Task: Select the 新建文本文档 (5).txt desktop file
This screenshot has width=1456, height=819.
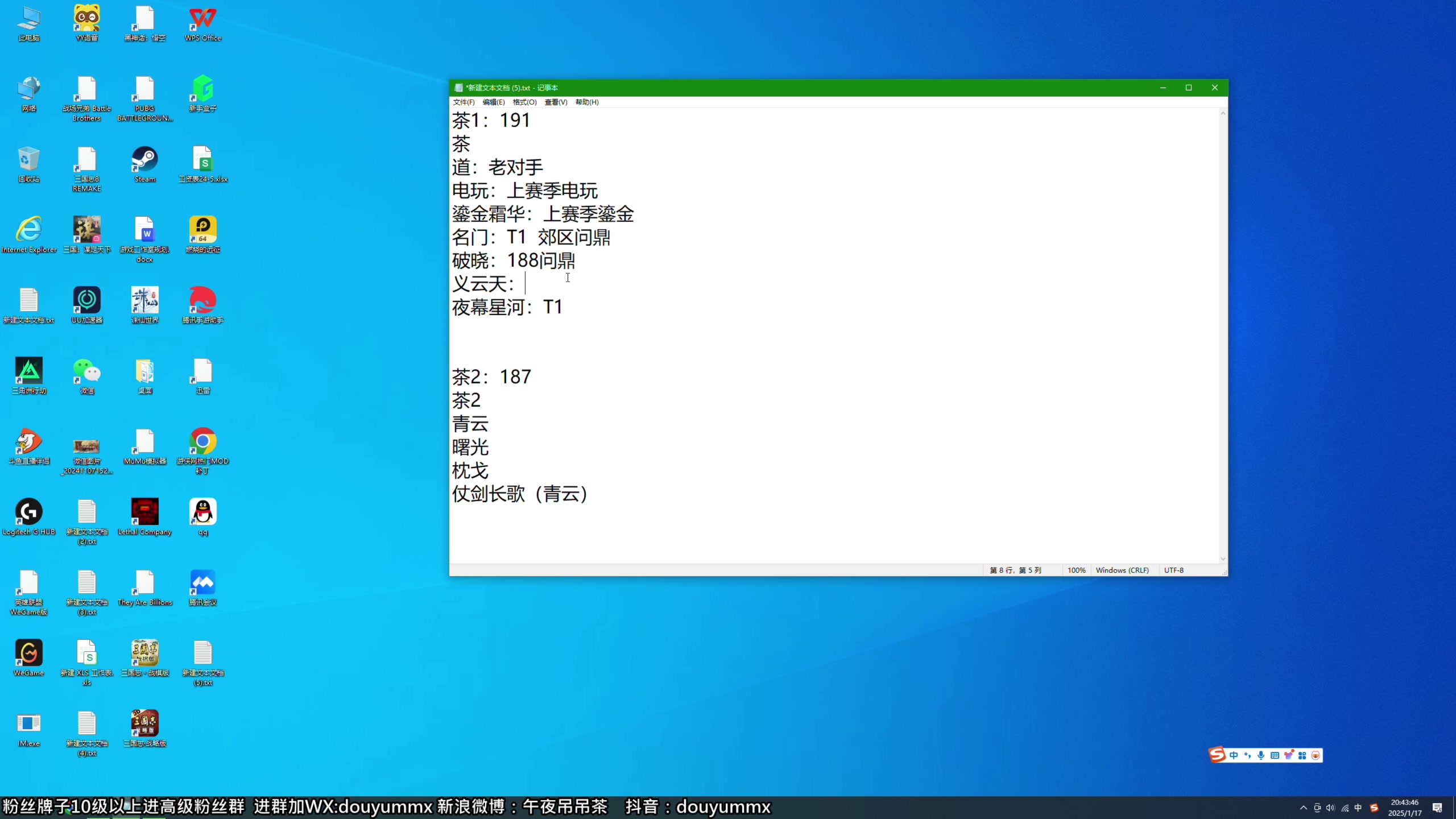Action: pos(203,663)
